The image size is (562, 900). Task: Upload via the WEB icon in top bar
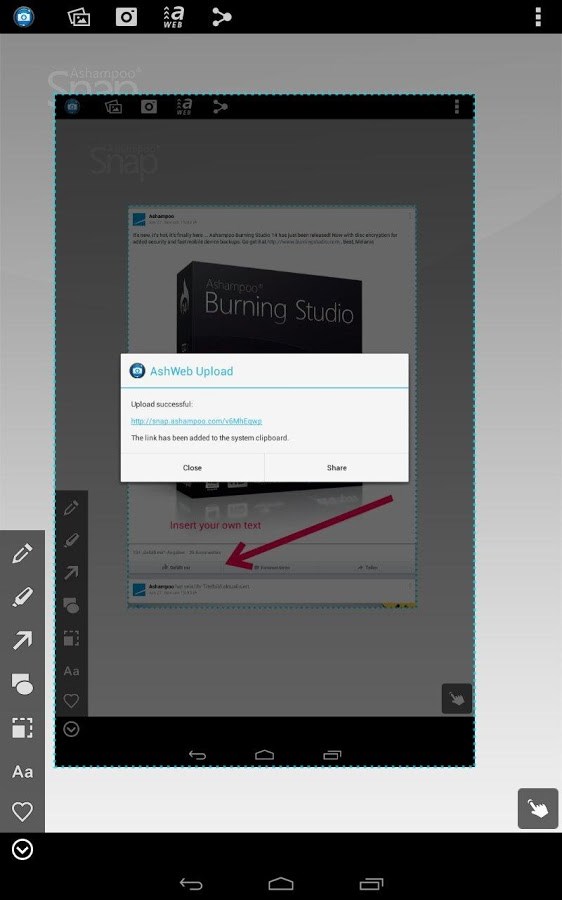pyautogui.click(x=173, y=17)
